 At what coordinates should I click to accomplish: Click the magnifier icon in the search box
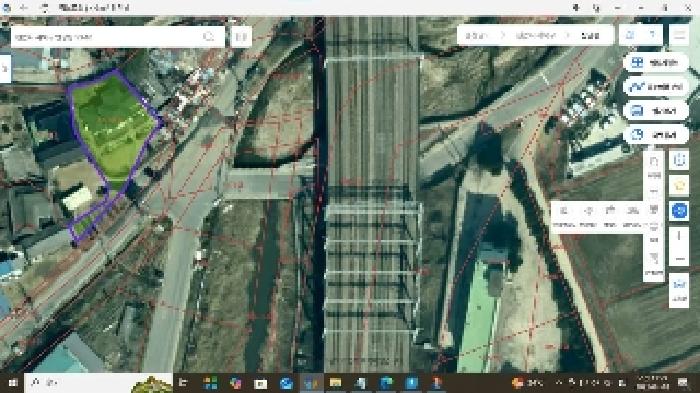(208, 37)
